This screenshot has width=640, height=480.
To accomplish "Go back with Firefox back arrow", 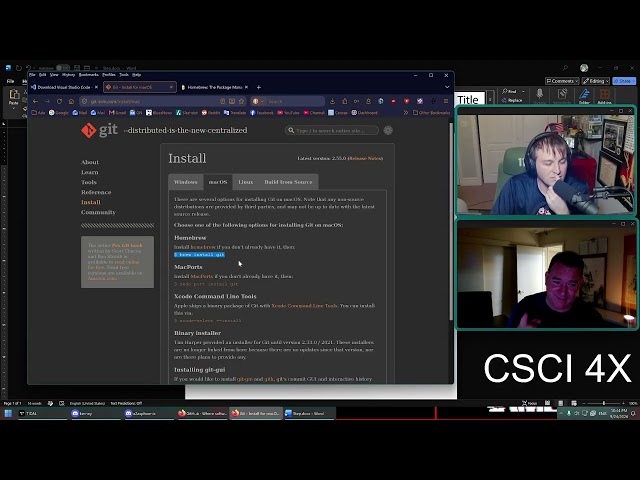I will click(x=36, y=101).
